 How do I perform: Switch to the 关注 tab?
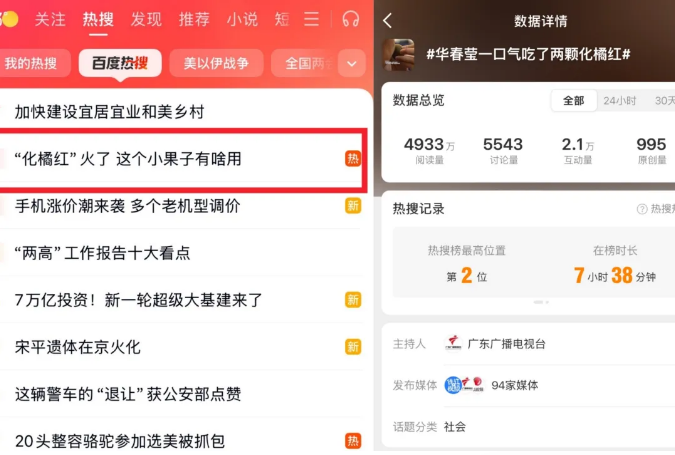(50, 19)
